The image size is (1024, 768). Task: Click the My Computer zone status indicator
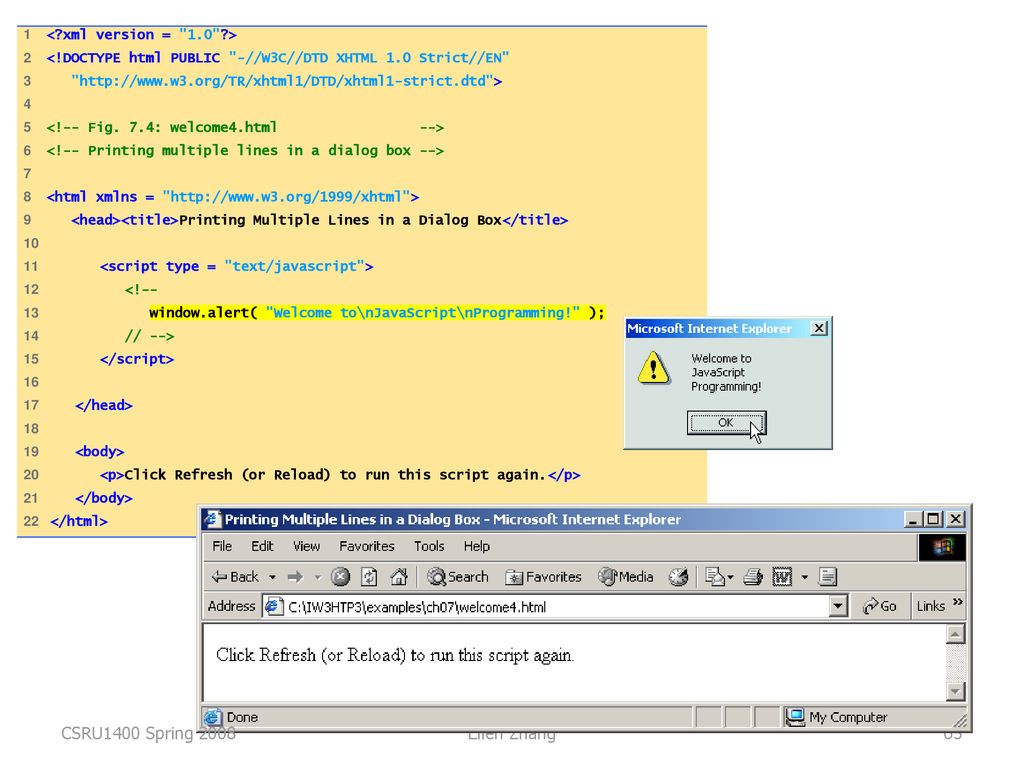(x=839, y=717)
